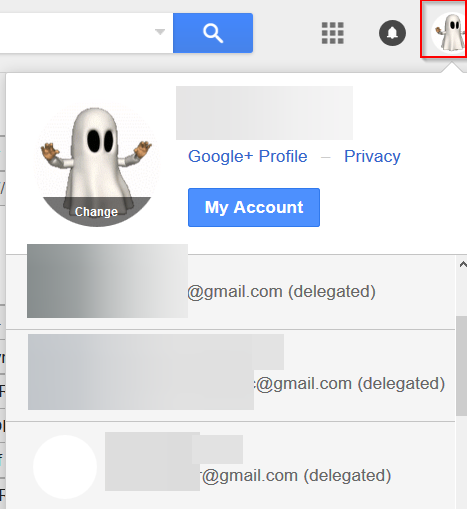This screenshot has height=509, width=467.
Task: Open the Privacy link
Action: click(372, 156)
